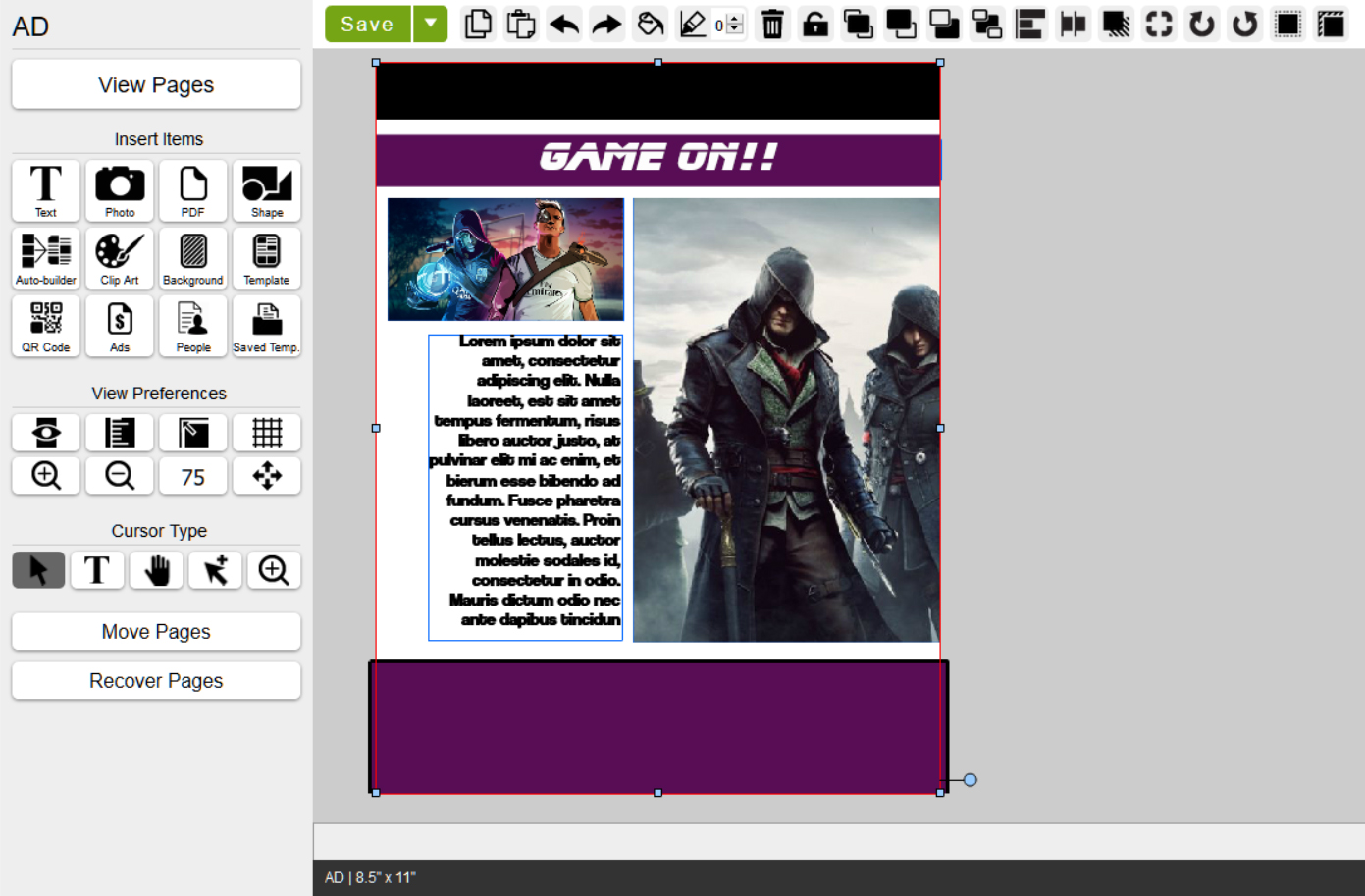The image size is (1365, 896).
Task: Switch to the text cursor type
Action: [x=97, y=570]
